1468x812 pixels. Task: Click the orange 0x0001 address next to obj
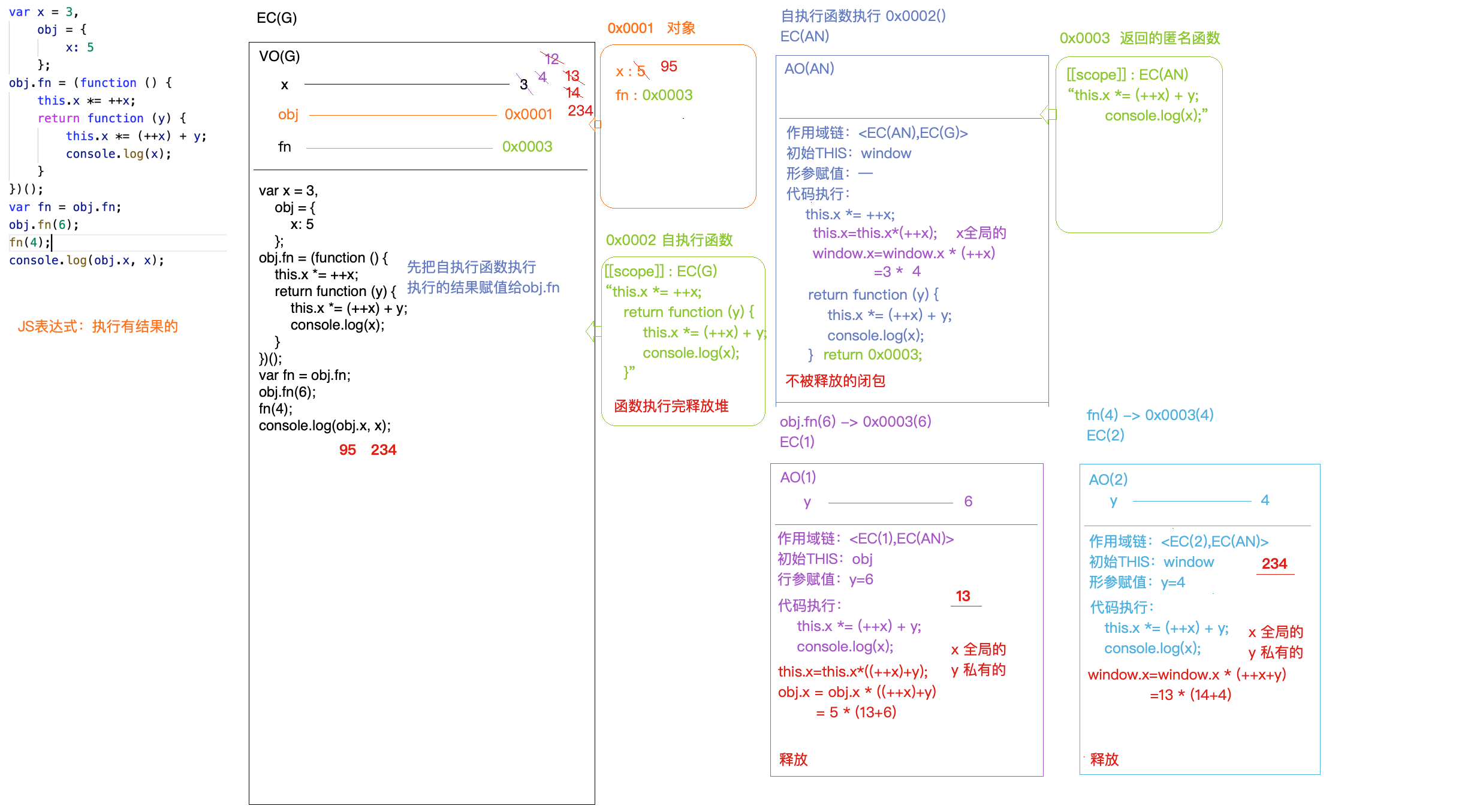[x=527, y=114]
